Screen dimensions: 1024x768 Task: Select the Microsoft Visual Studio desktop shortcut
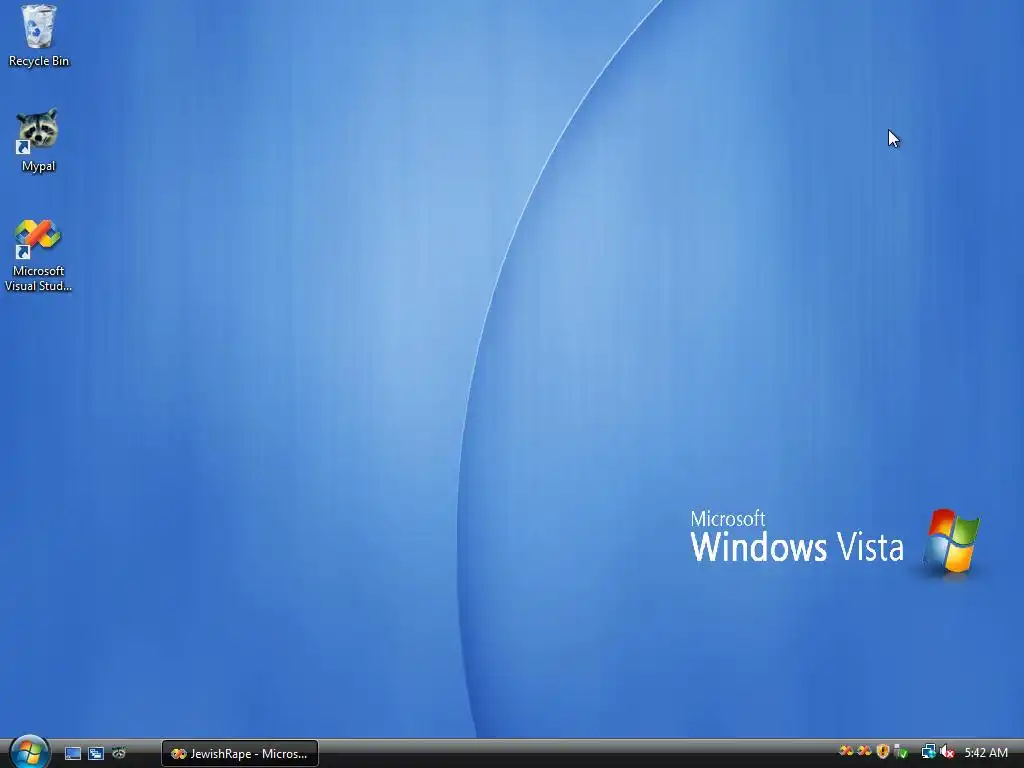pyautogui.click(x=38, y=255)
